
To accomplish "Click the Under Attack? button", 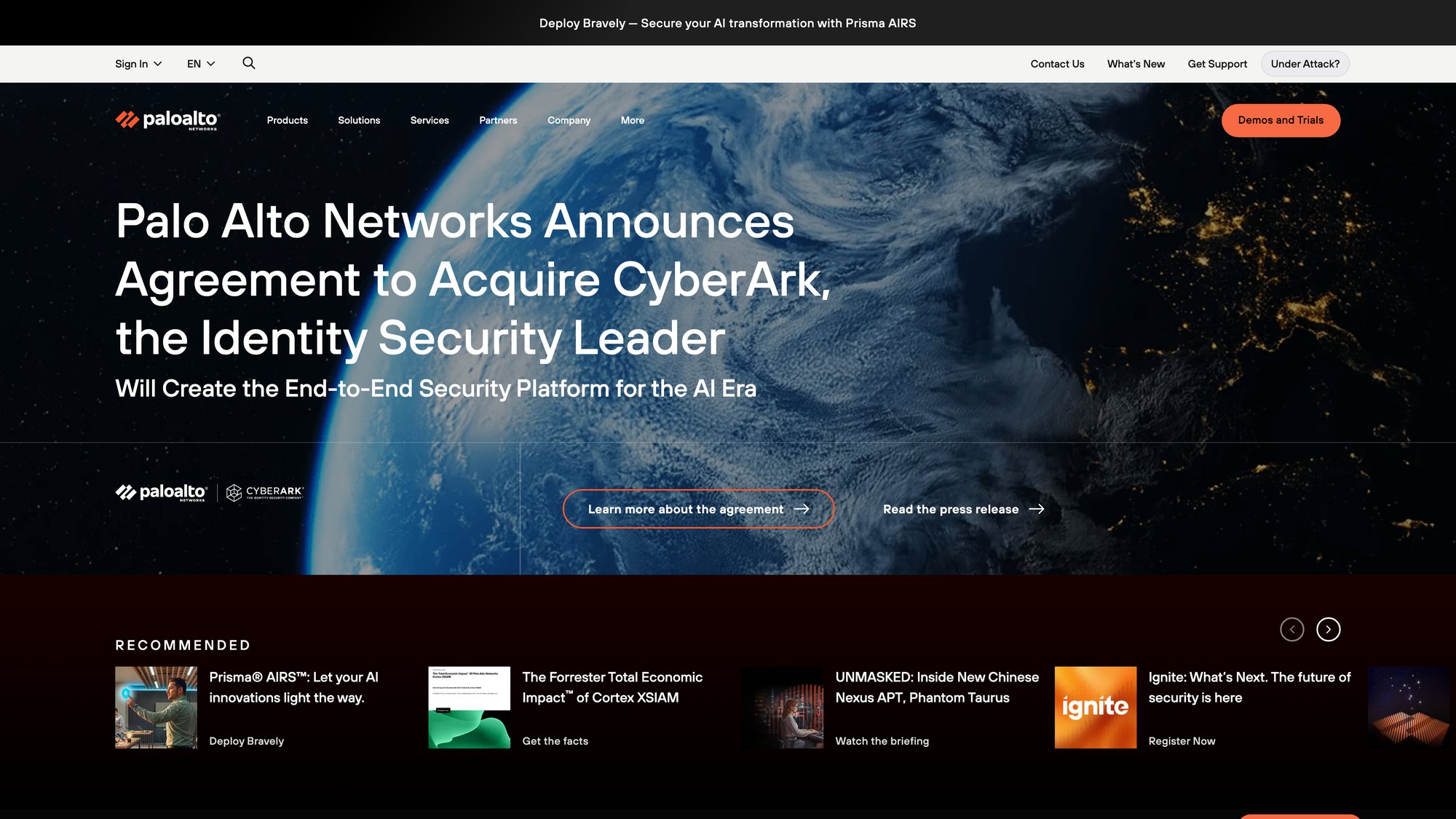I will click(x=1305, y=63).
